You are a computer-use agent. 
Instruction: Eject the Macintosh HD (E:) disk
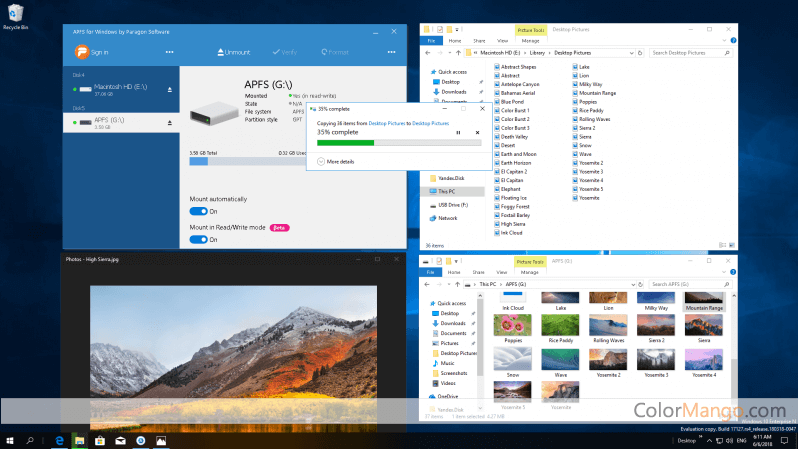pyautogui.click(x=172, y=89)
